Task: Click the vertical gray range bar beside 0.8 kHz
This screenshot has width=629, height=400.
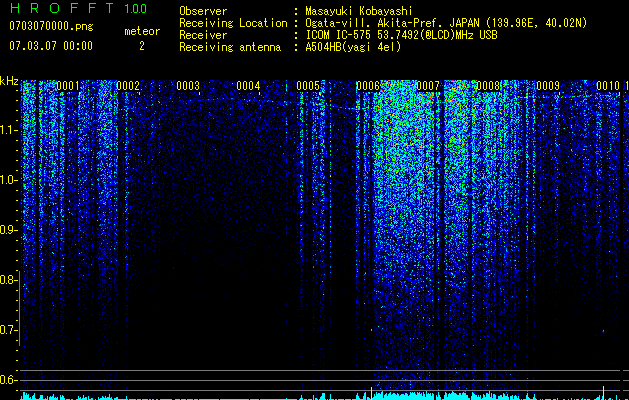Action: click(x=19, y=310)
